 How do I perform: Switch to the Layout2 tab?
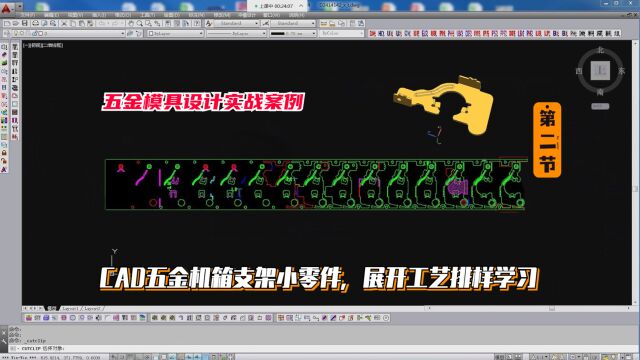pyautogui.click(x=93, y=309)
